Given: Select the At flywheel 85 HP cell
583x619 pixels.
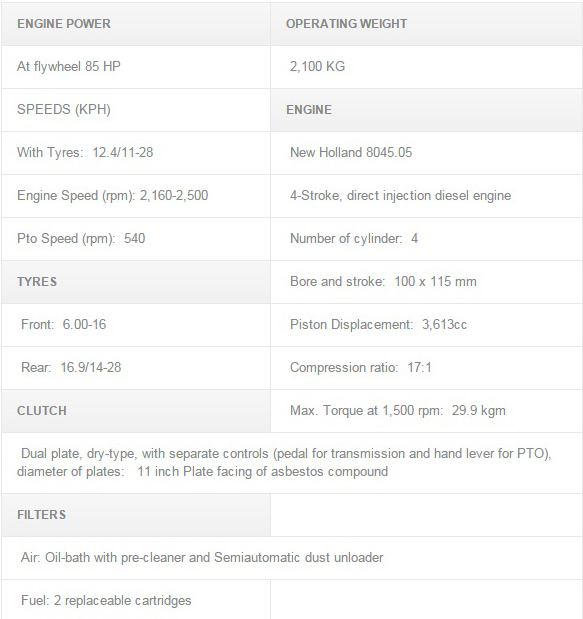Looking at the screenshot, I should [x=136, y=67].
